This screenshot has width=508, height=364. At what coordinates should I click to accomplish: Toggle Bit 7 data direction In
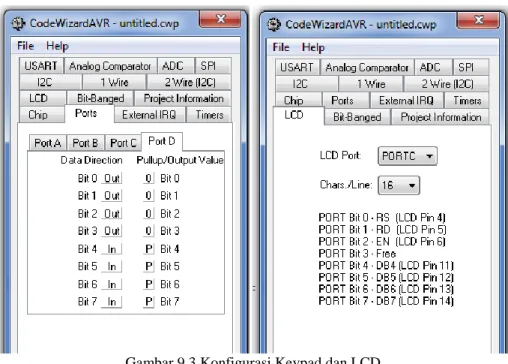coord(112,302)
